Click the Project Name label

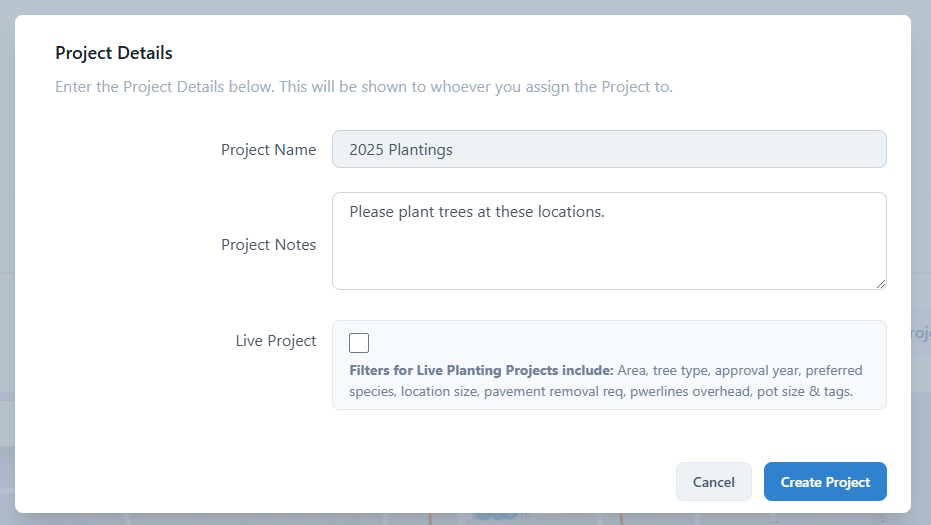pos(268,149)
